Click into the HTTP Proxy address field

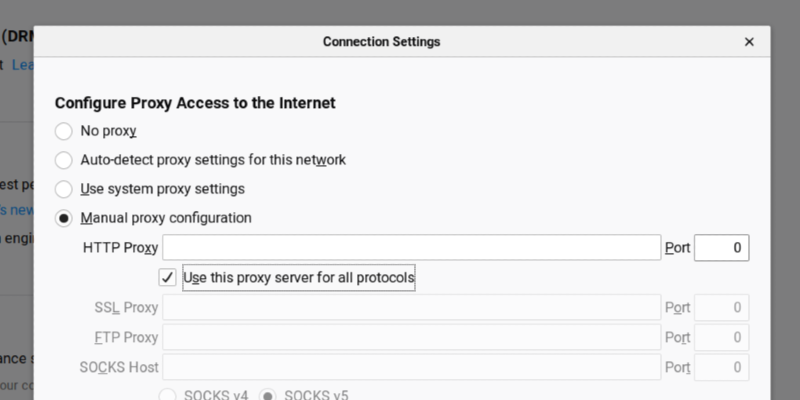[x=411, y=248]
